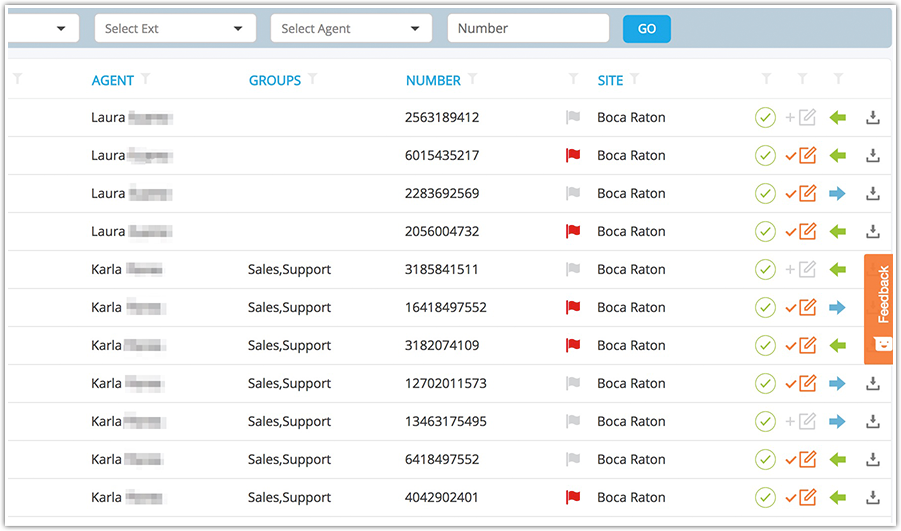Click the green check circle for call 2283692569
Viewport: 901px width, 531px height.
click(x=765, y=194)
